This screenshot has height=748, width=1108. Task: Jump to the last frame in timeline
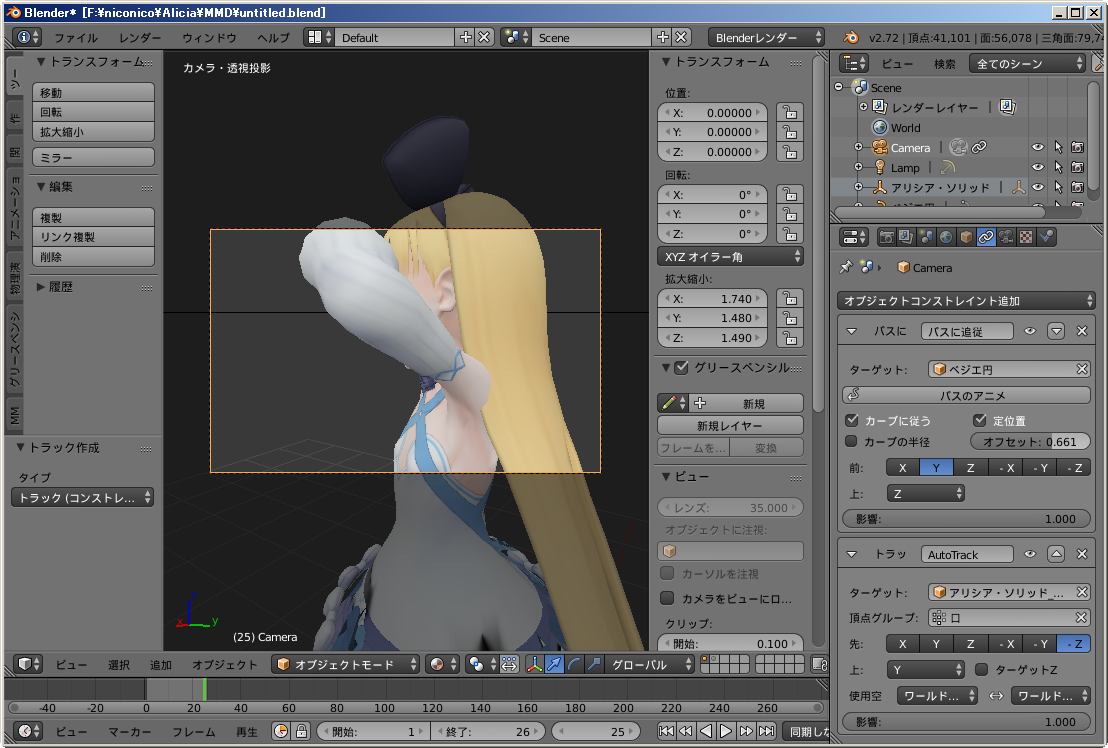click(767, 731)
